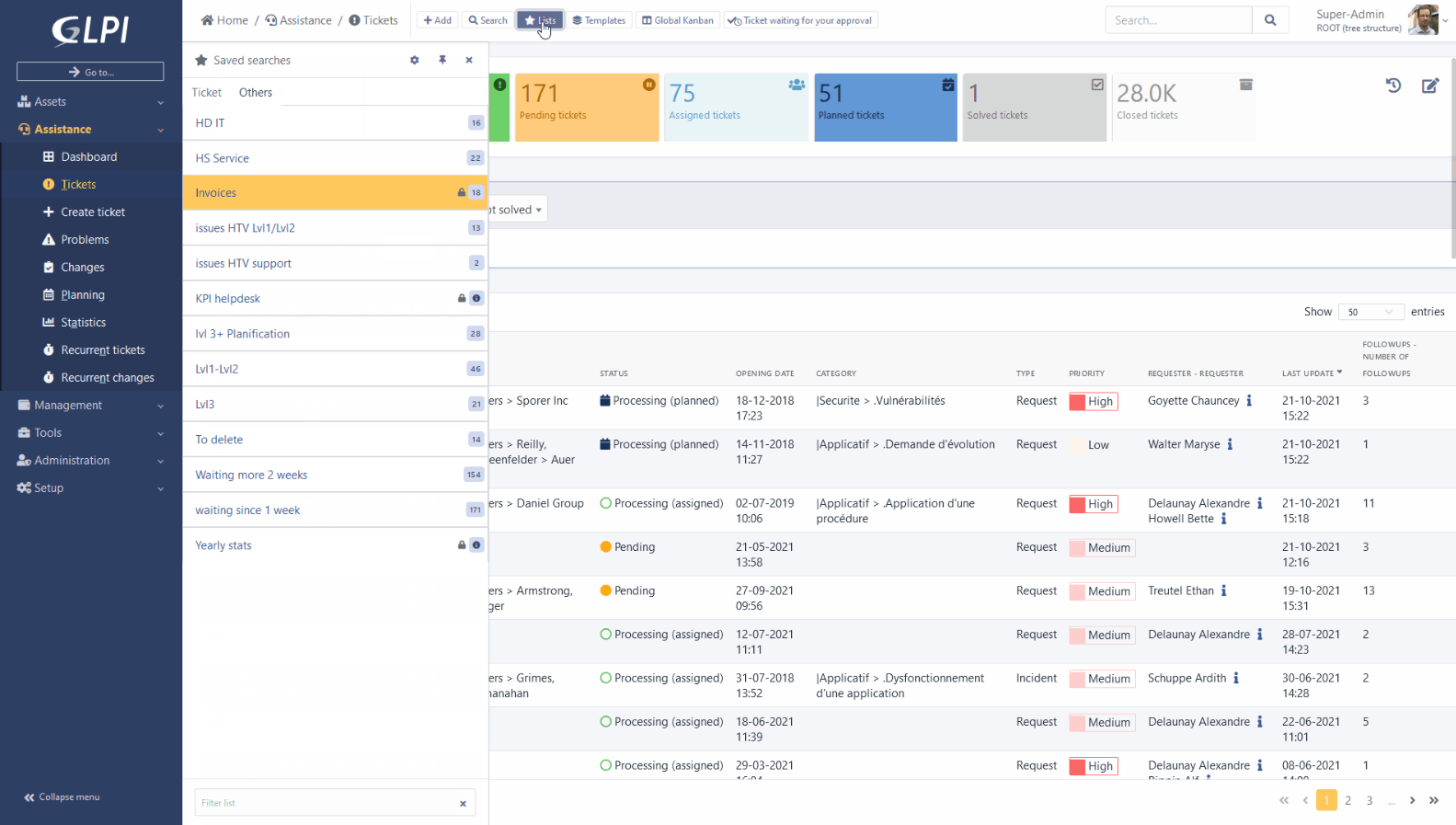Expand the Administration menu section

[90, 461]
